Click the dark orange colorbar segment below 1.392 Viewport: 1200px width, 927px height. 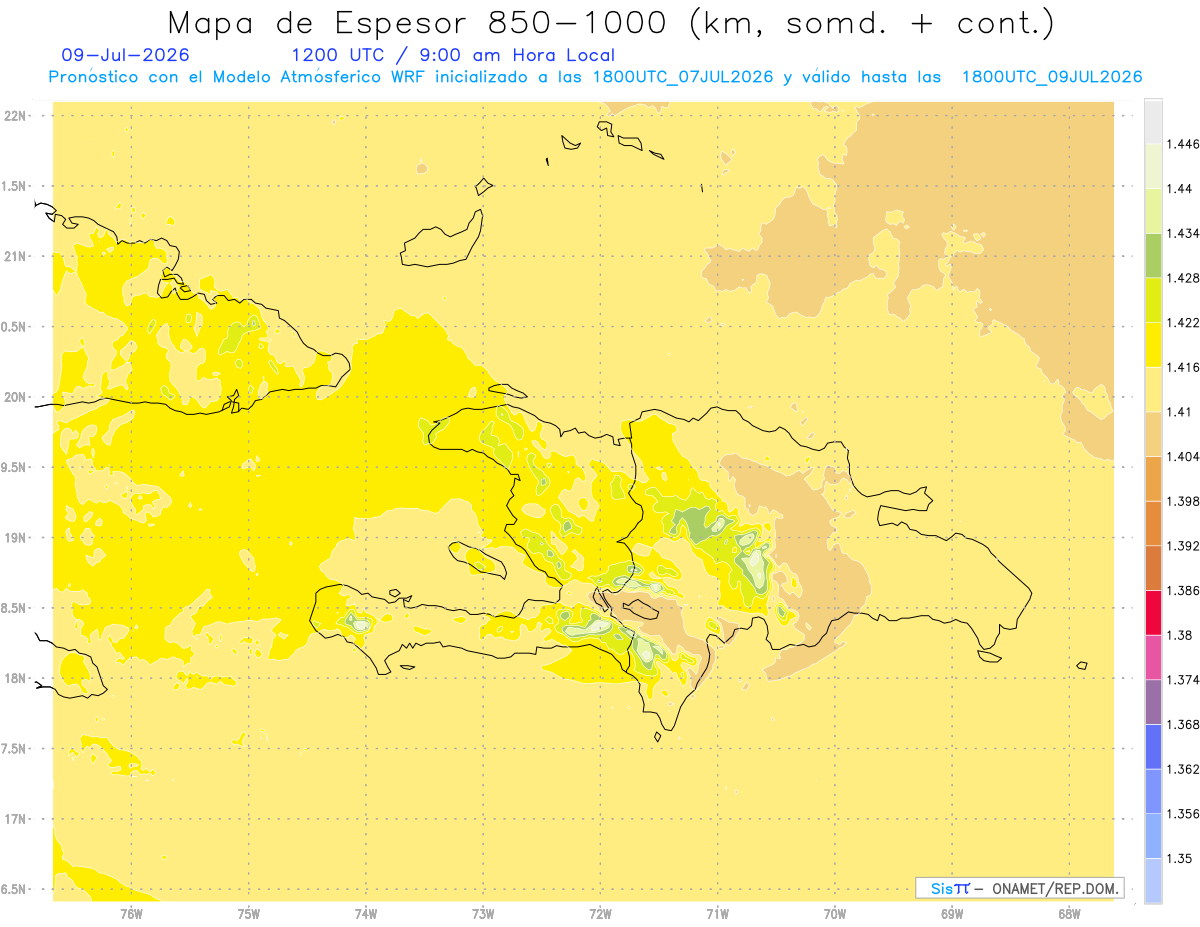[x=1153, y=567]
